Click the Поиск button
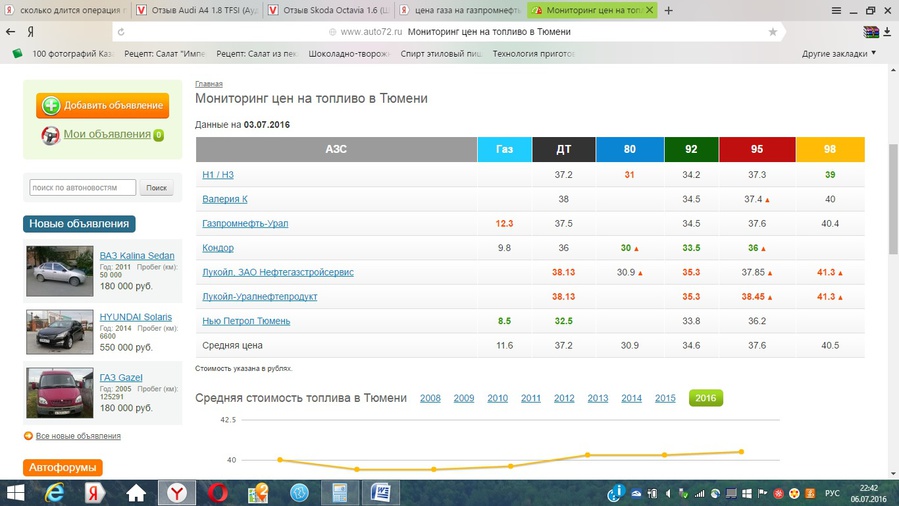The height and width of the screenshot is (506, 899). coord(157,187)
